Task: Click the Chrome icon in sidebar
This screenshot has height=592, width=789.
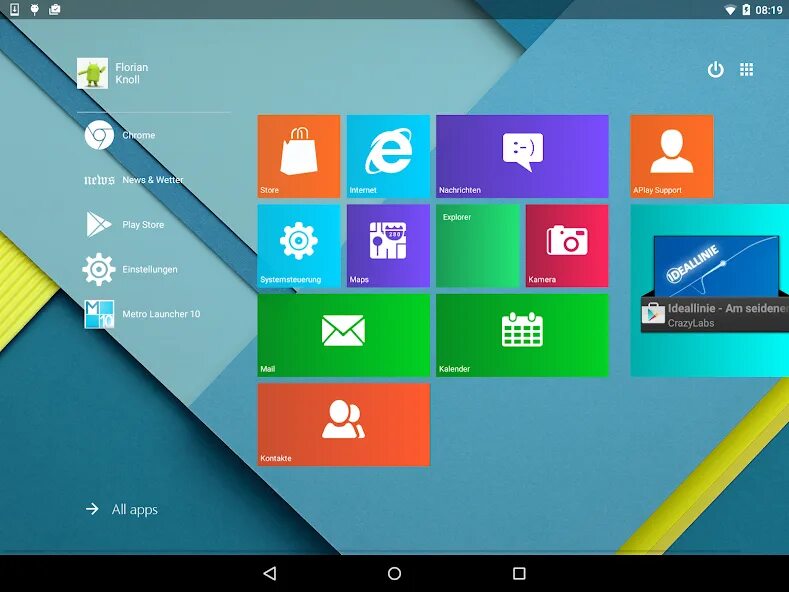Action: (x=99, y=135)
